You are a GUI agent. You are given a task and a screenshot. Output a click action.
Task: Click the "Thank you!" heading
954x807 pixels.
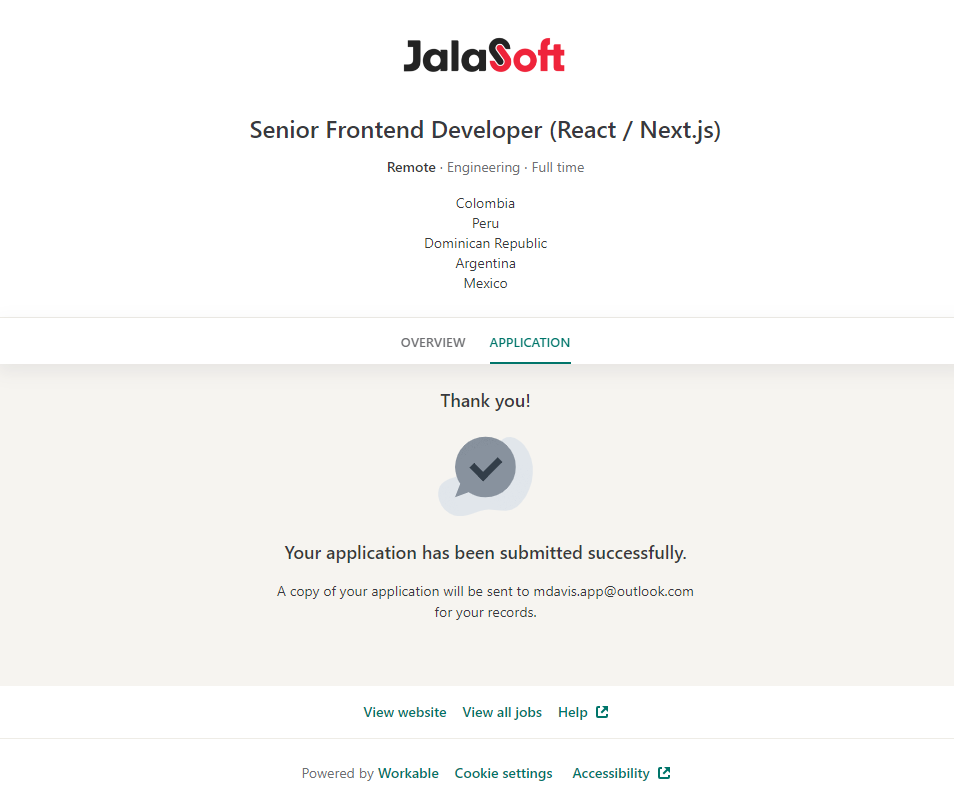(485, 401)
